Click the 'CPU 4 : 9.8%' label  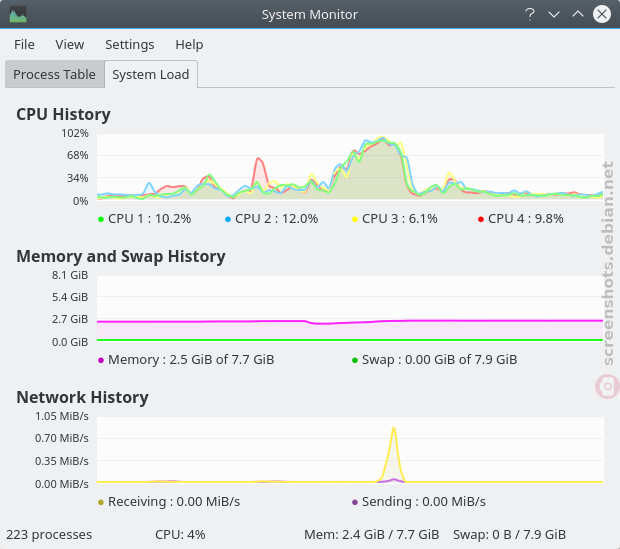(x=526, y=219)
